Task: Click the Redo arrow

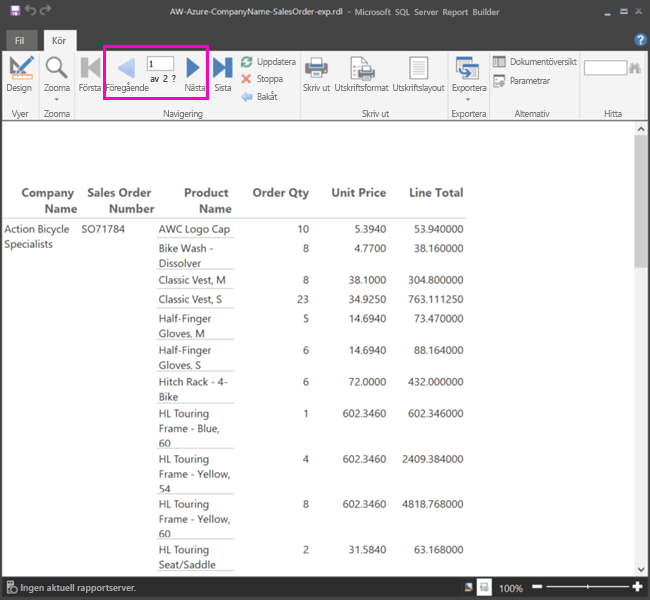Action: (x=46, y=10)
